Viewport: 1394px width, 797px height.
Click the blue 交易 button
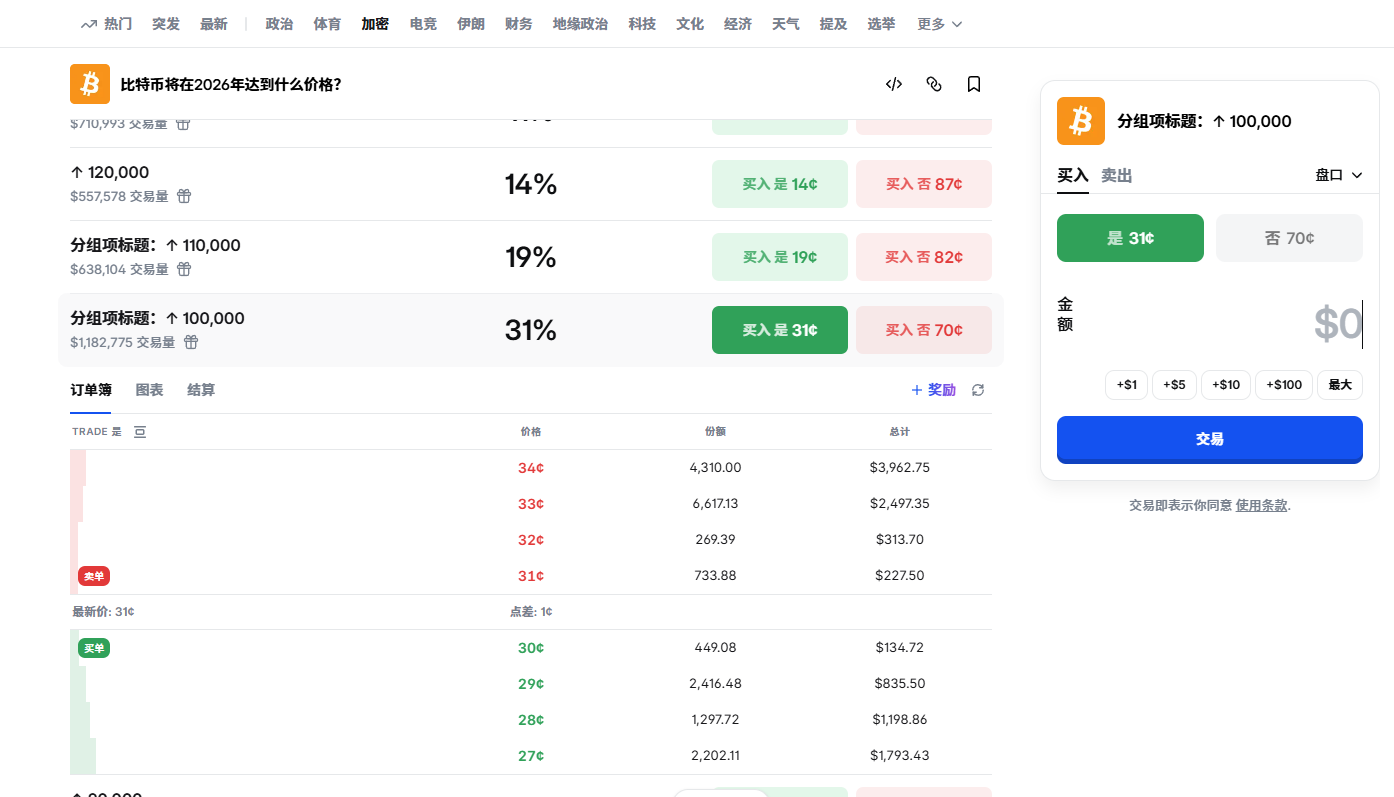1210,439
